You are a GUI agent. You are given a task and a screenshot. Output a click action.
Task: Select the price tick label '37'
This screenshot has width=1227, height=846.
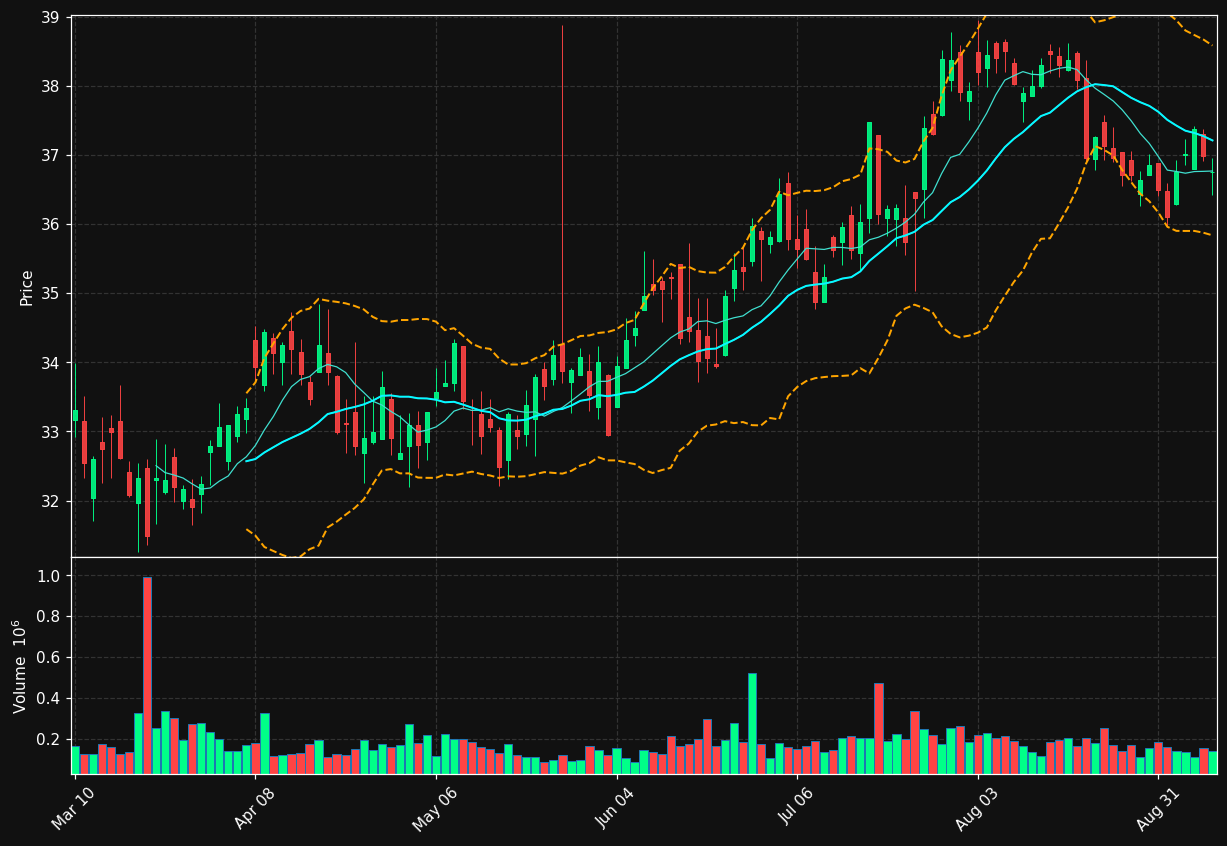pyautogui.click(x=49, y=155)
